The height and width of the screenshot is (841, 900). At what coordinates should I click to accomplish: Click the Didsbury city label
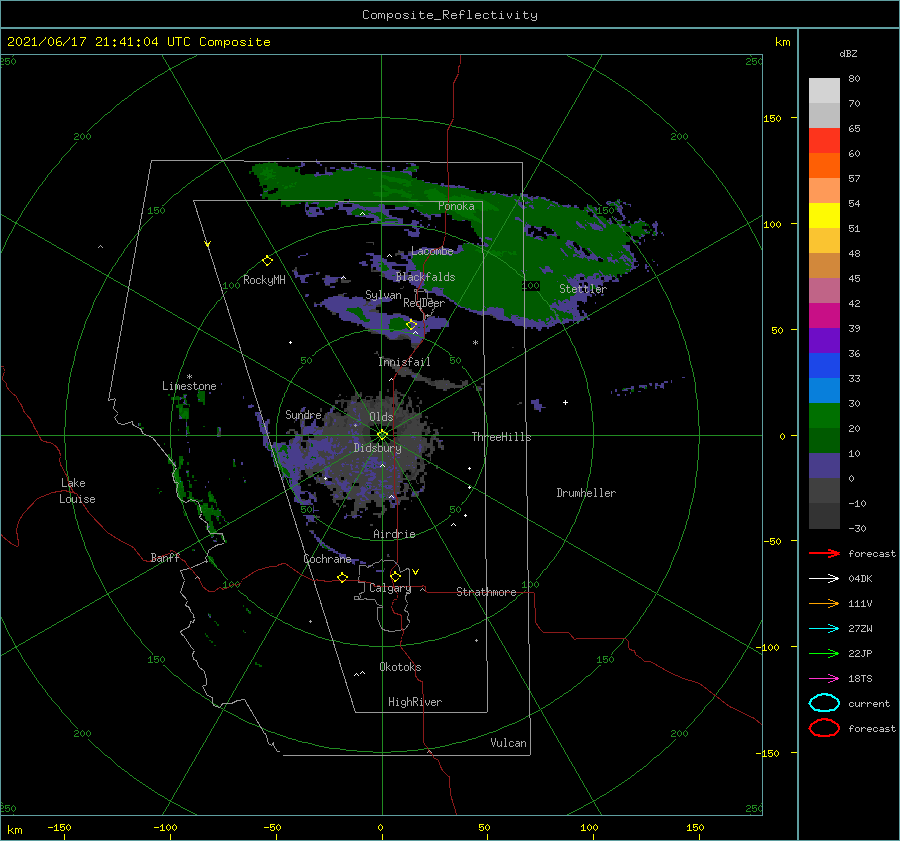[377, 448]
